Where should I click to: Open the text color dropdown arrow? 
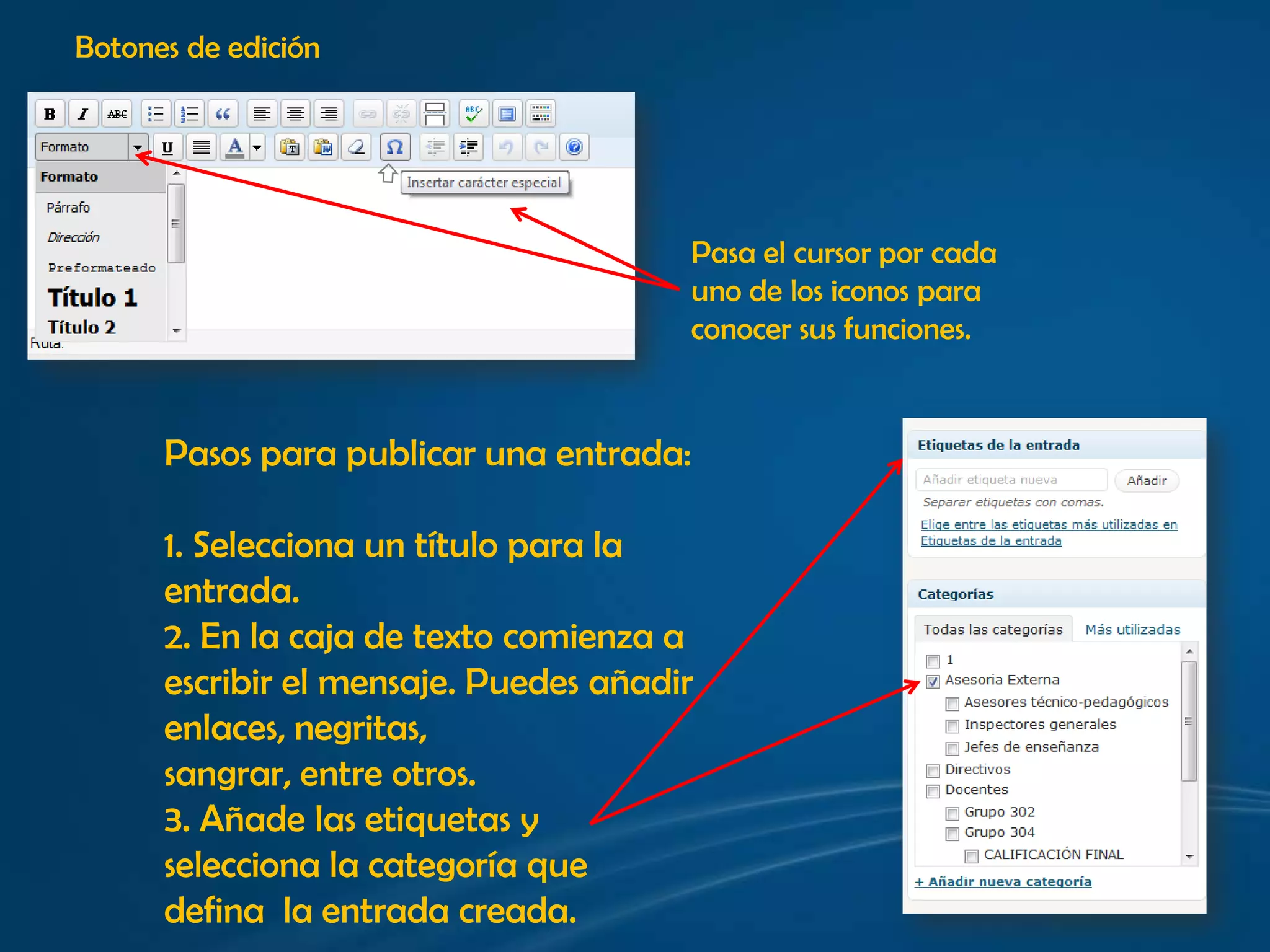tap(257, 148)
